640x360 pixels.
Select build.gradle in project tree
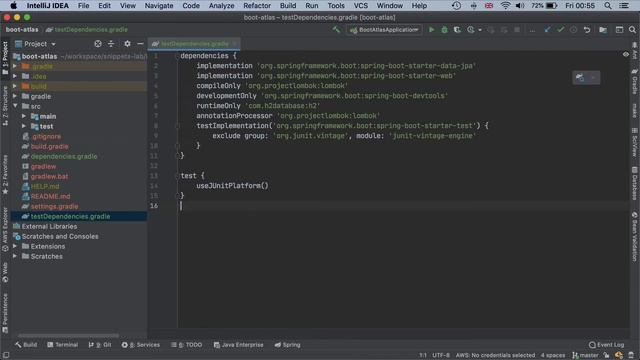[49, 146]
